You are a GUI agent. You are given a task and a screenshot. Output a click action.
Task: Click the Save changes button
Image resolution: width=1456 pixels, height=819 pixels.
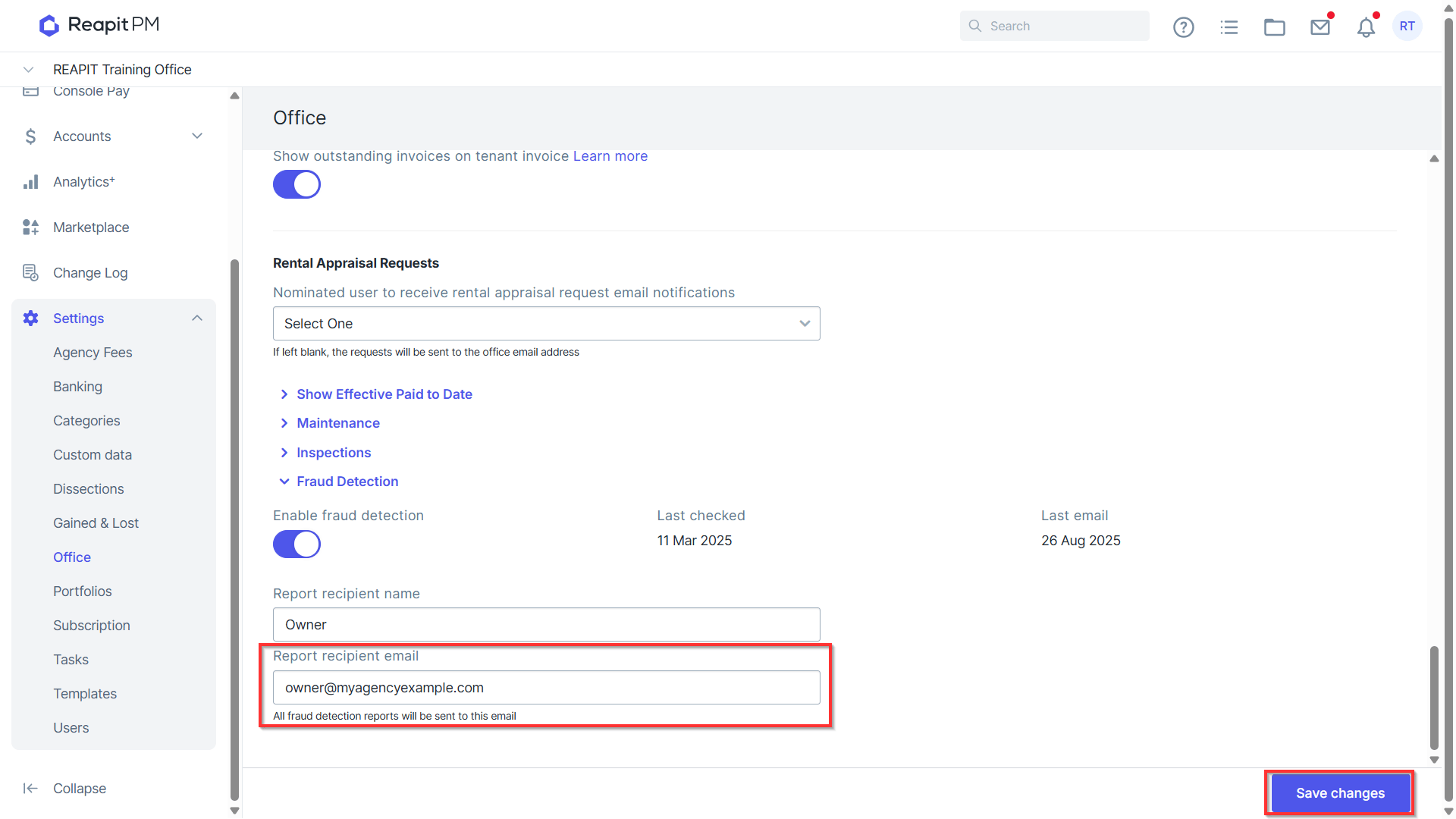(1340, 793)
